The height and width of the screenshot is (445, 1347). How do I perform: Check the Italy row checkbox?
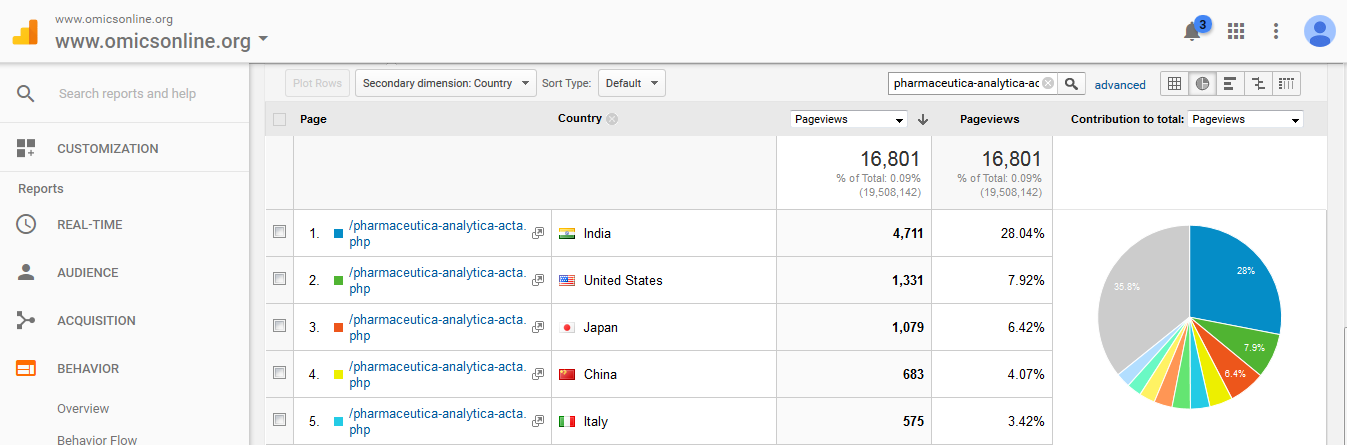[279, 420]
